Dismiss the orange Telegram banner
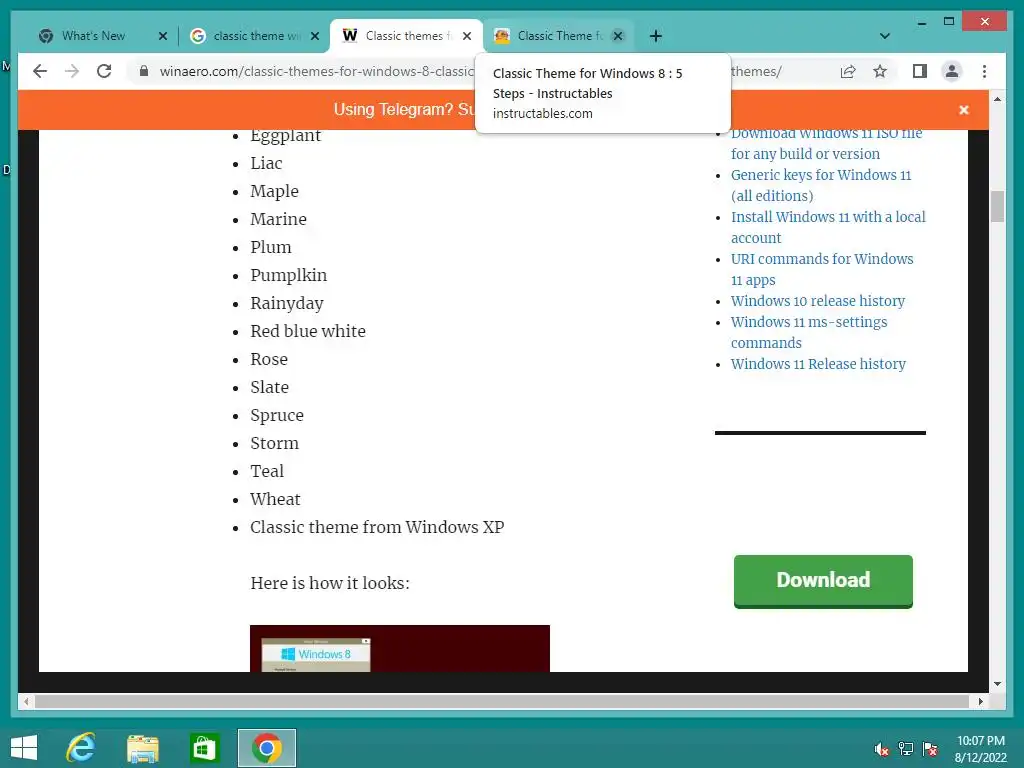1024x768 pixels. coord(963,110)
